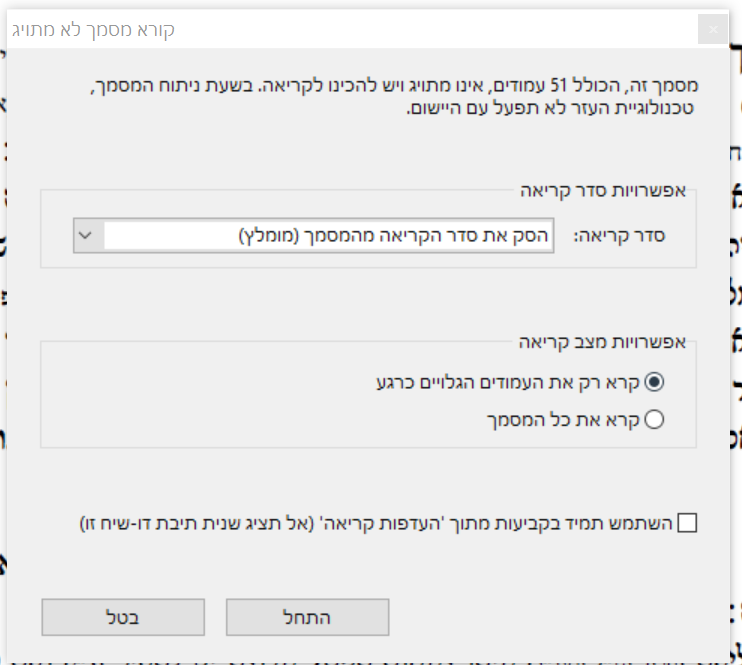Click the empty space inside the reading mode group box
Viewport: 742px width, 665px height.
200,400
